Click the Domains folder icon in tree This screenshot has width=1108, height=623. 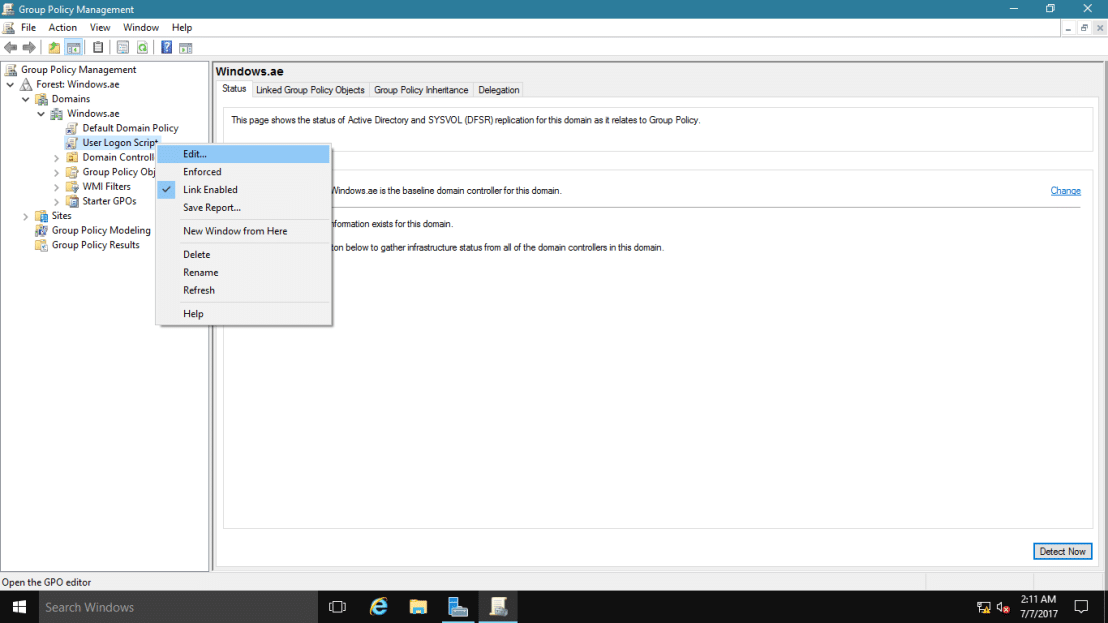(42, 99)
